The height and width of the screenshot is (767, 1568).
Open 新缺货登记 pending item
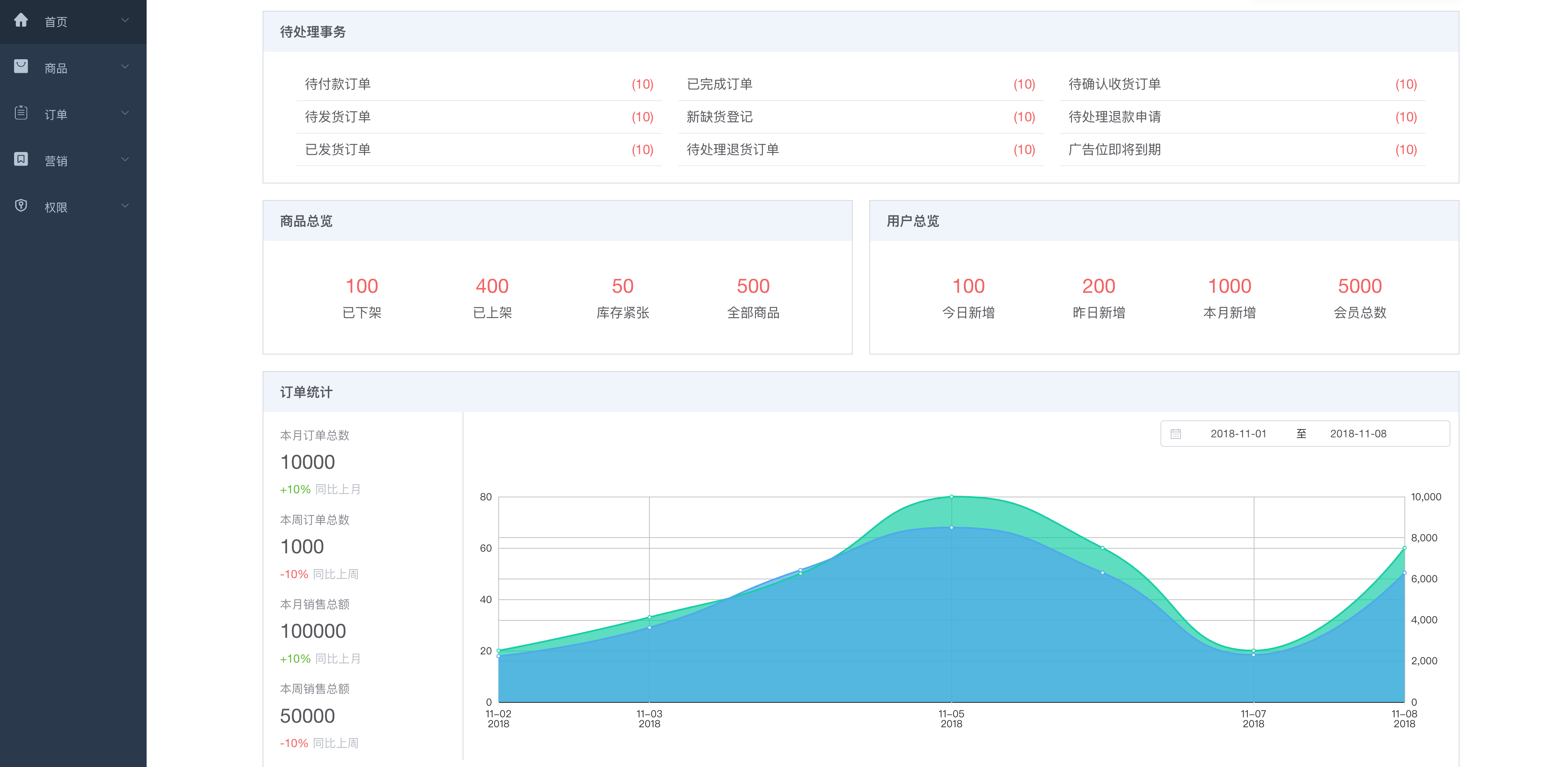861,117
